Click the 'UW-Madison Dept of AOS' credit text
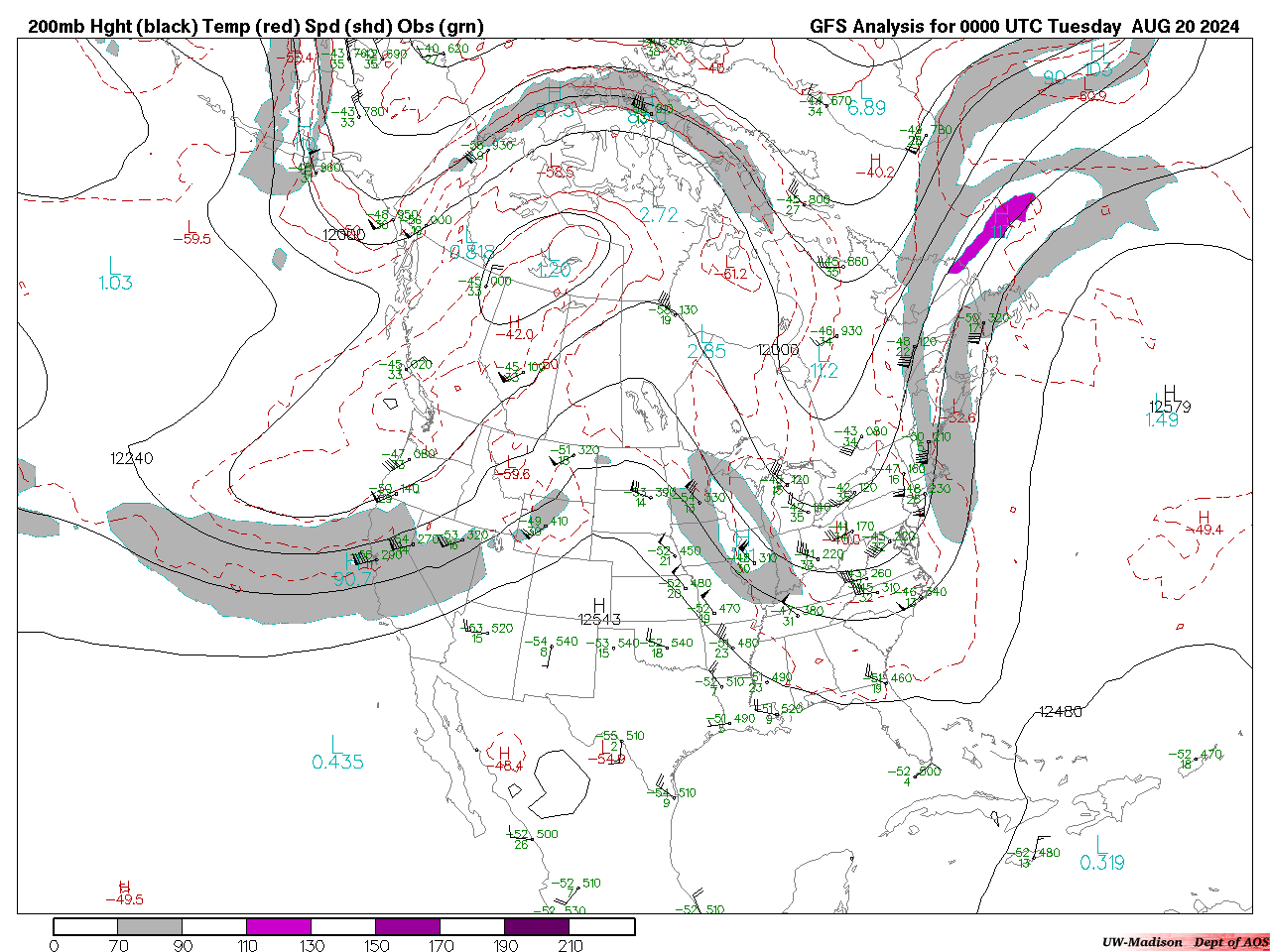 pos(1185,942)
